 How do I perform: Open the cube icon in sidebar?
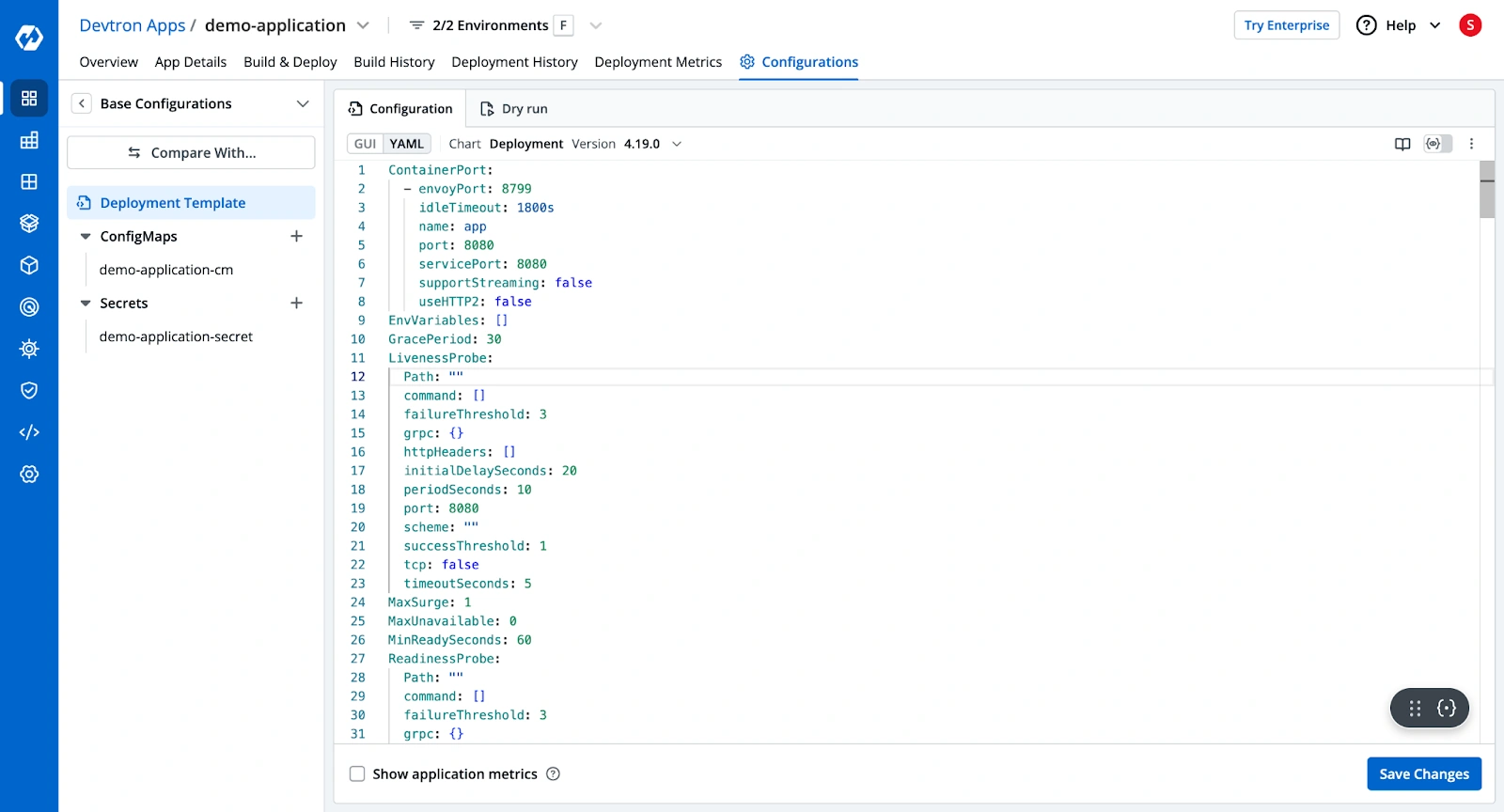29,265
